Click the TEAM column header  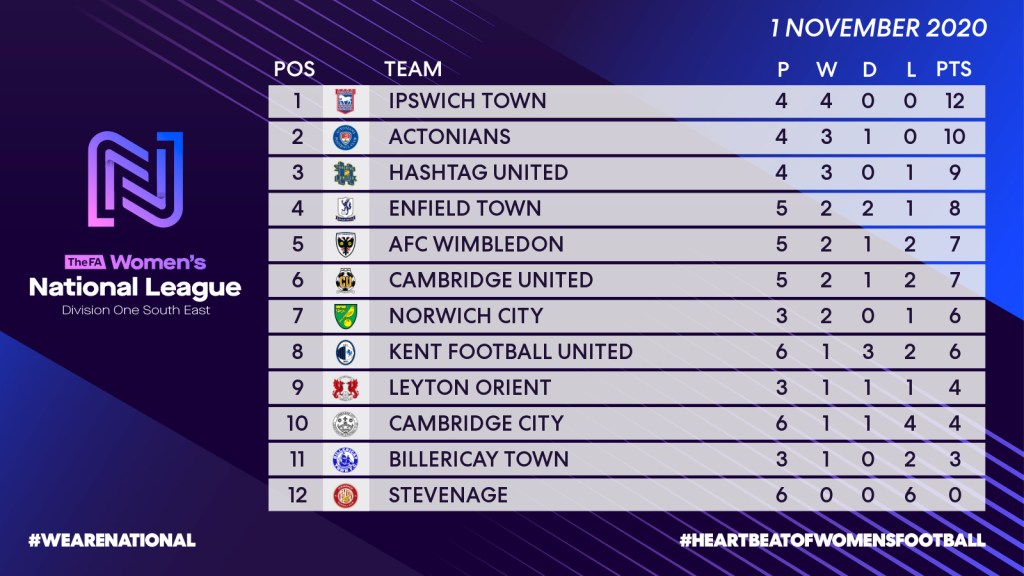coord(413,69)
